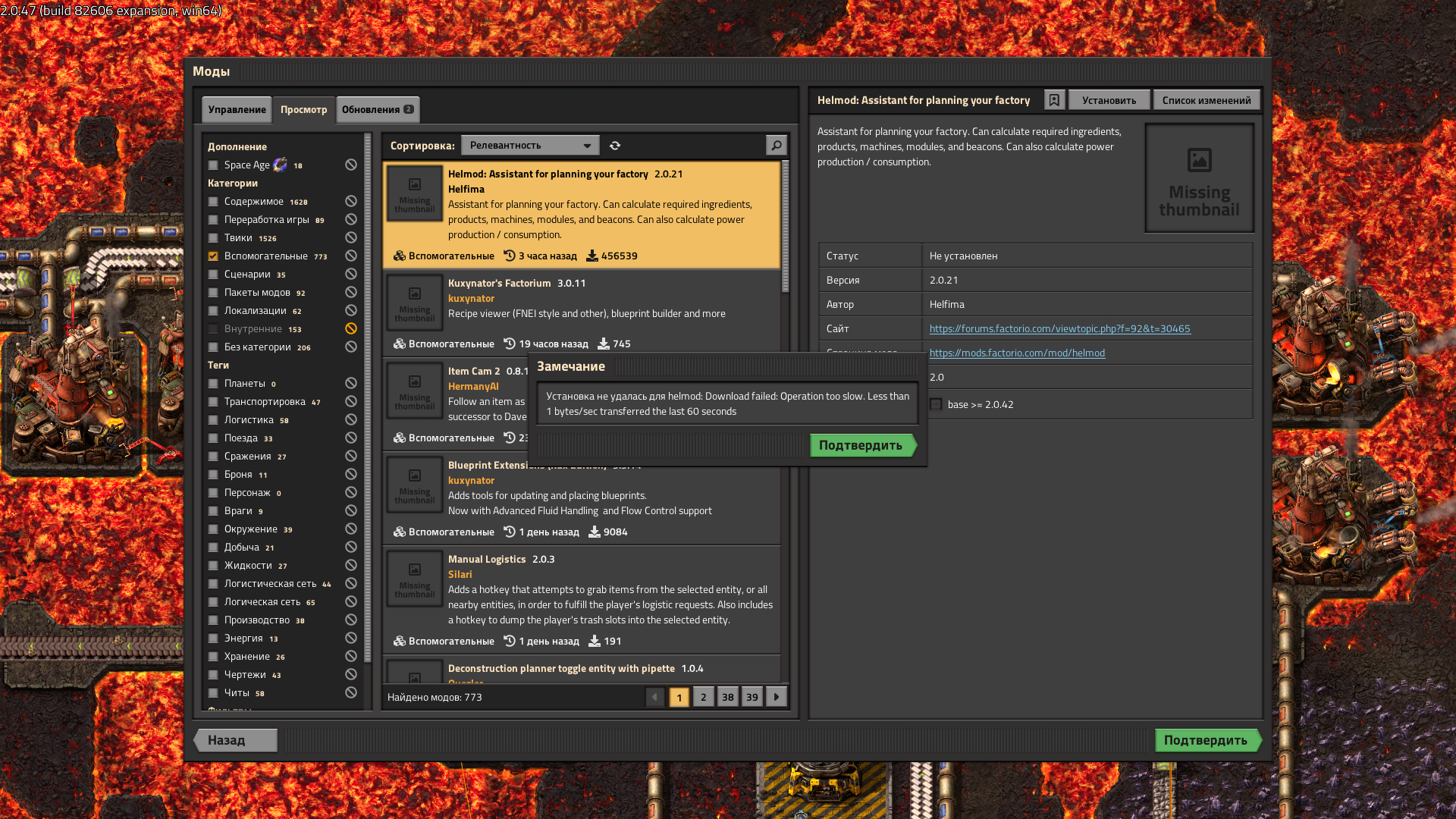Exclude Сценарии category icon
The image size is (1456, 819).
coord(351,274)
